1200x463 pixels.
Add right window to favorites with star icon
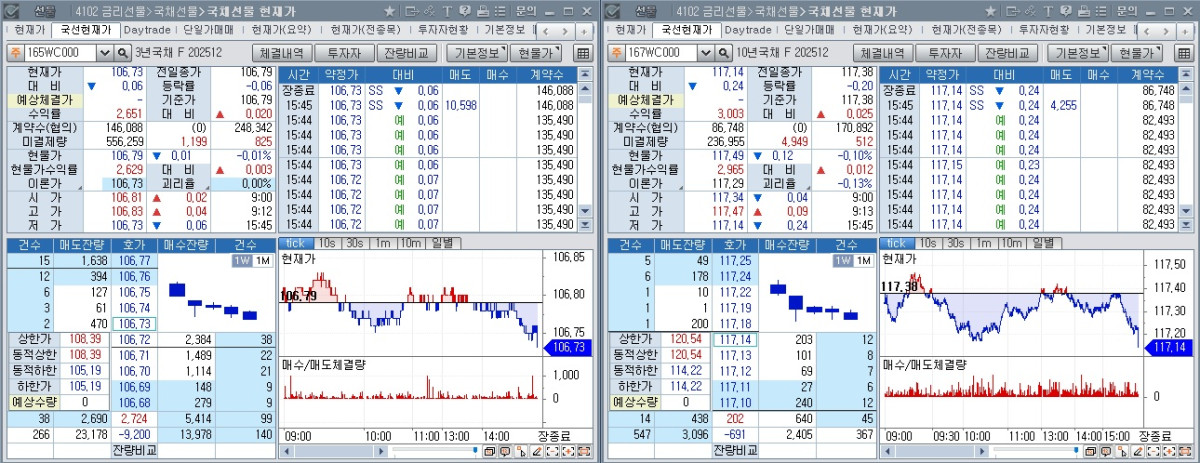tap(990, 10)
